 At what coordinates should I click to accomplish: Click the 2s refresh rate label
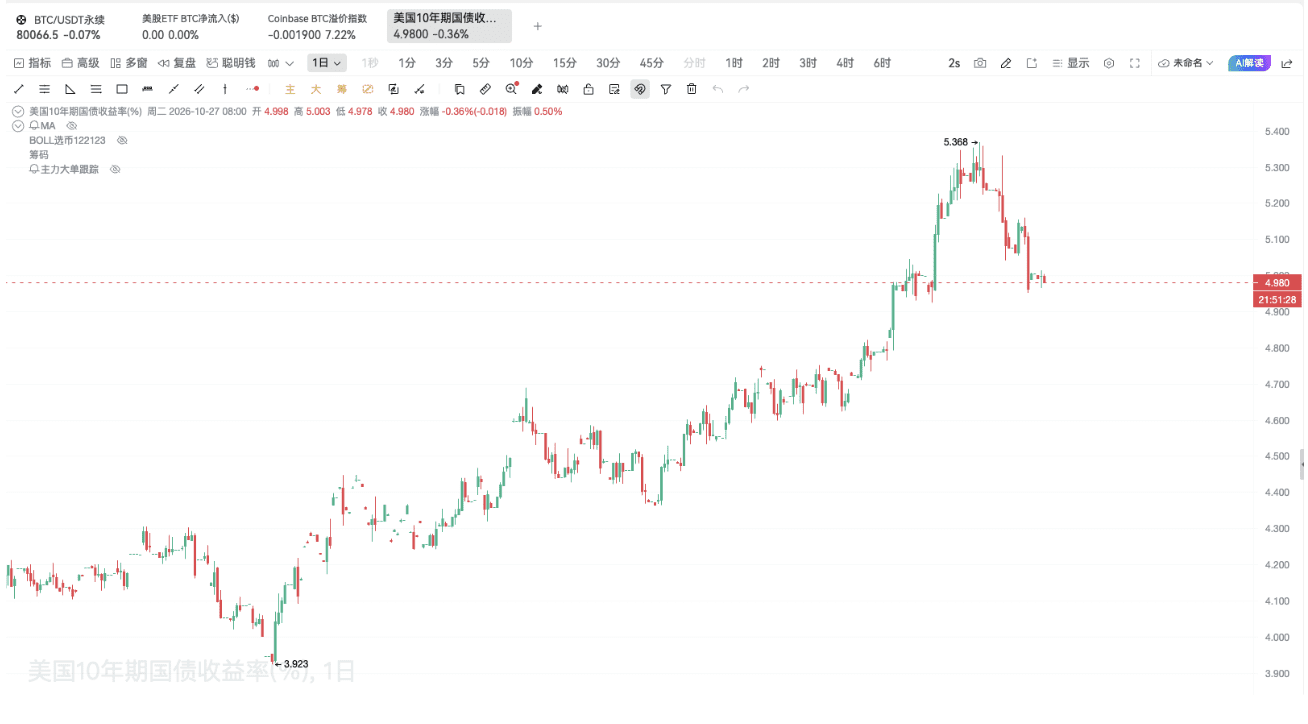954,63
